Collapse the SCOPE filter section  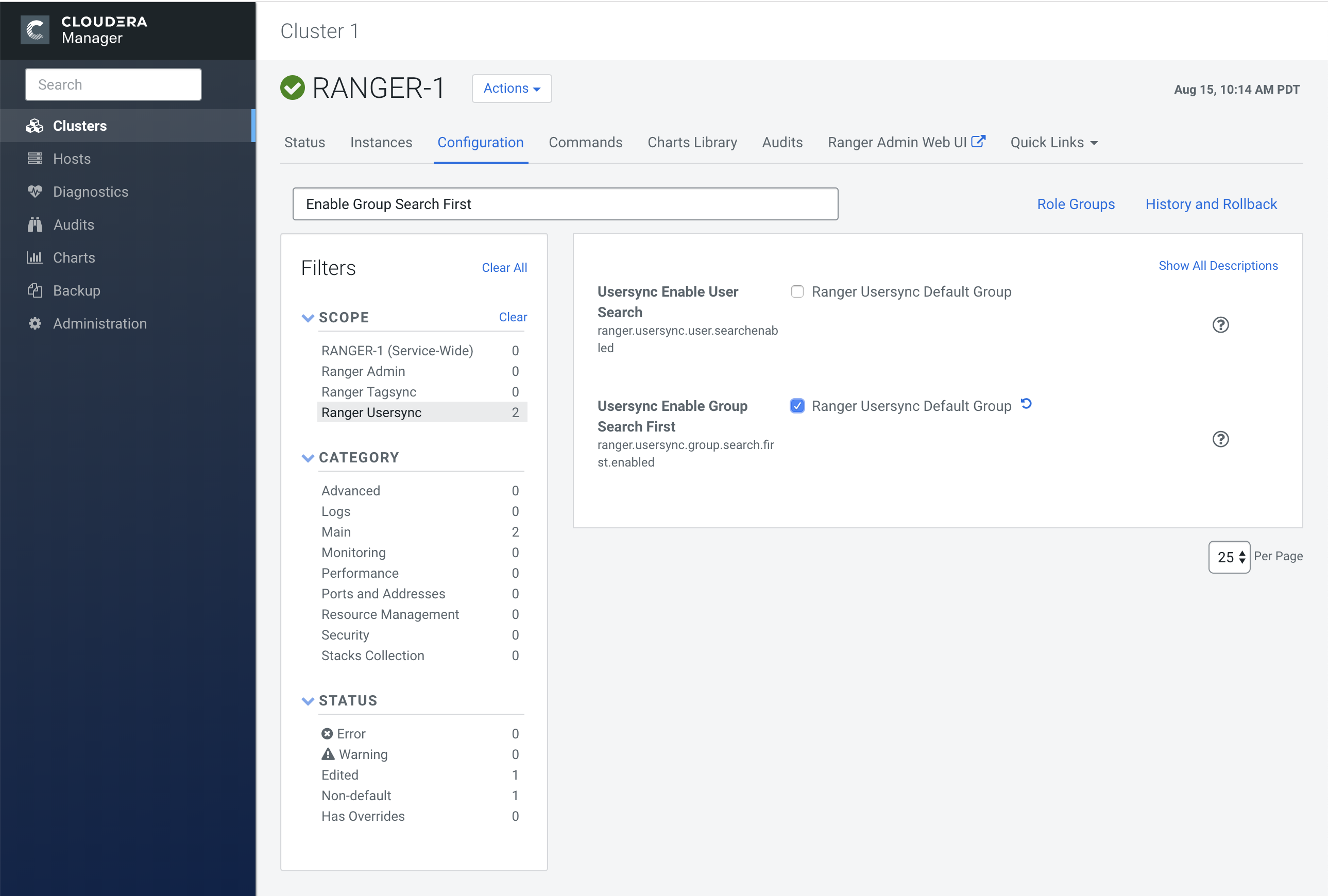tap(308, 318)
